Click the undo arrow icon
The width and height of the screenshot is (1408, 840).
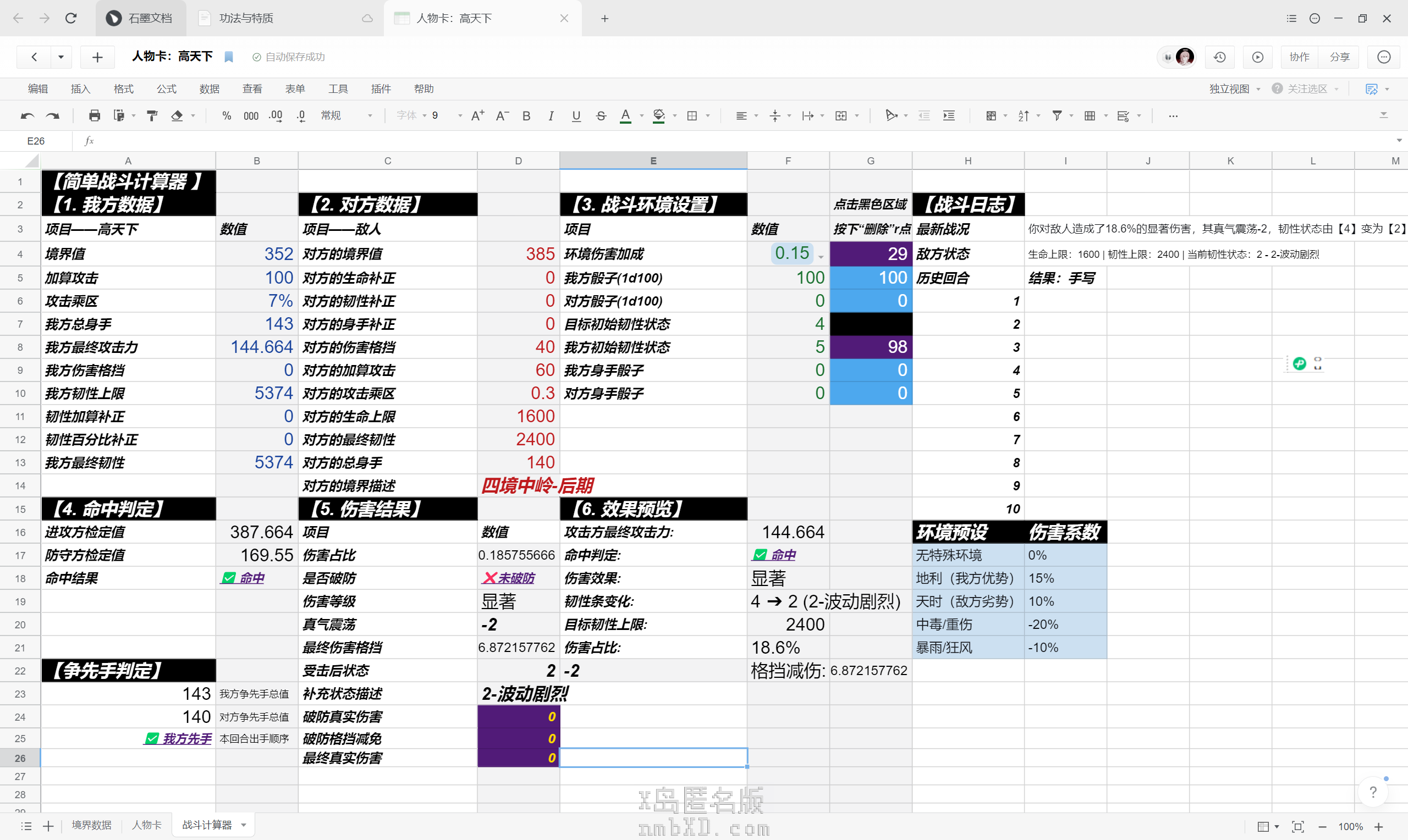(27, 116)
